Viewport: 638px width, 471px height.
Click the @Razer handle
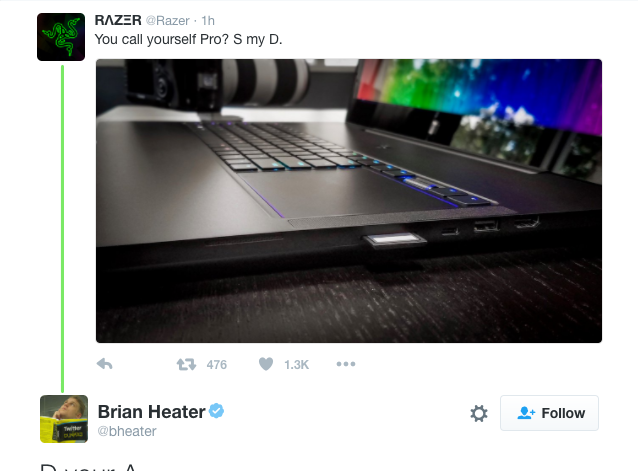168,20
